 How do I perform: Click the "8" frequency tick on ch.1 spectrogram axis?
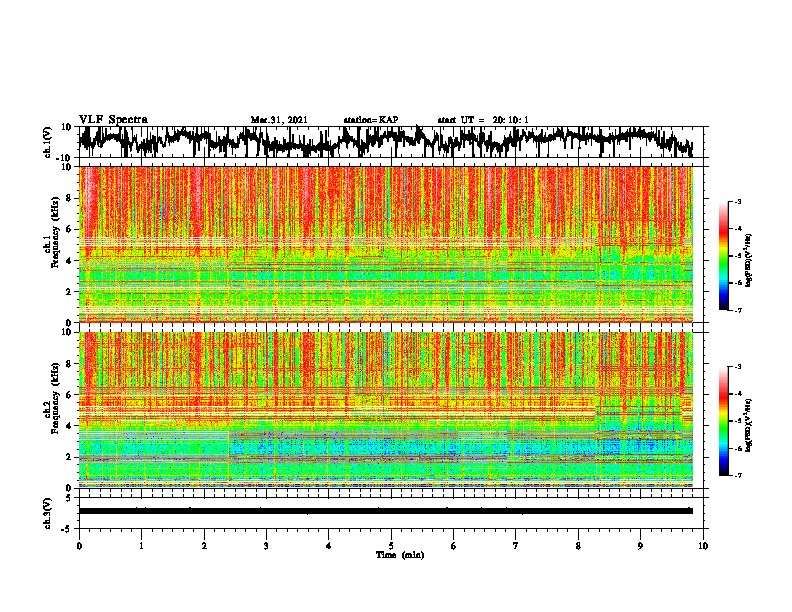click(69, 198)
